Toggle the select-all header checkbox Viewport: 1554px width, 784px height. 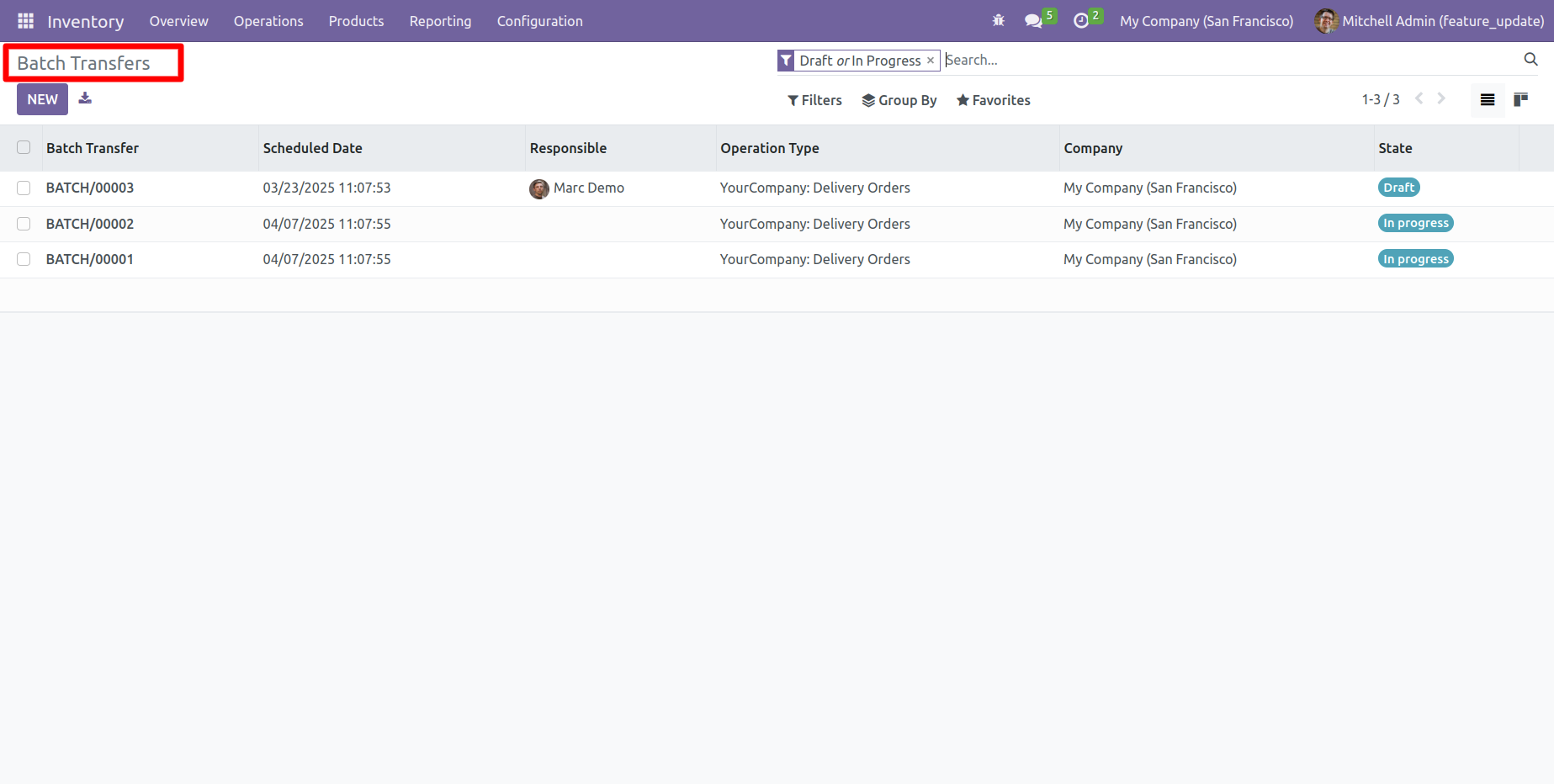24,147
